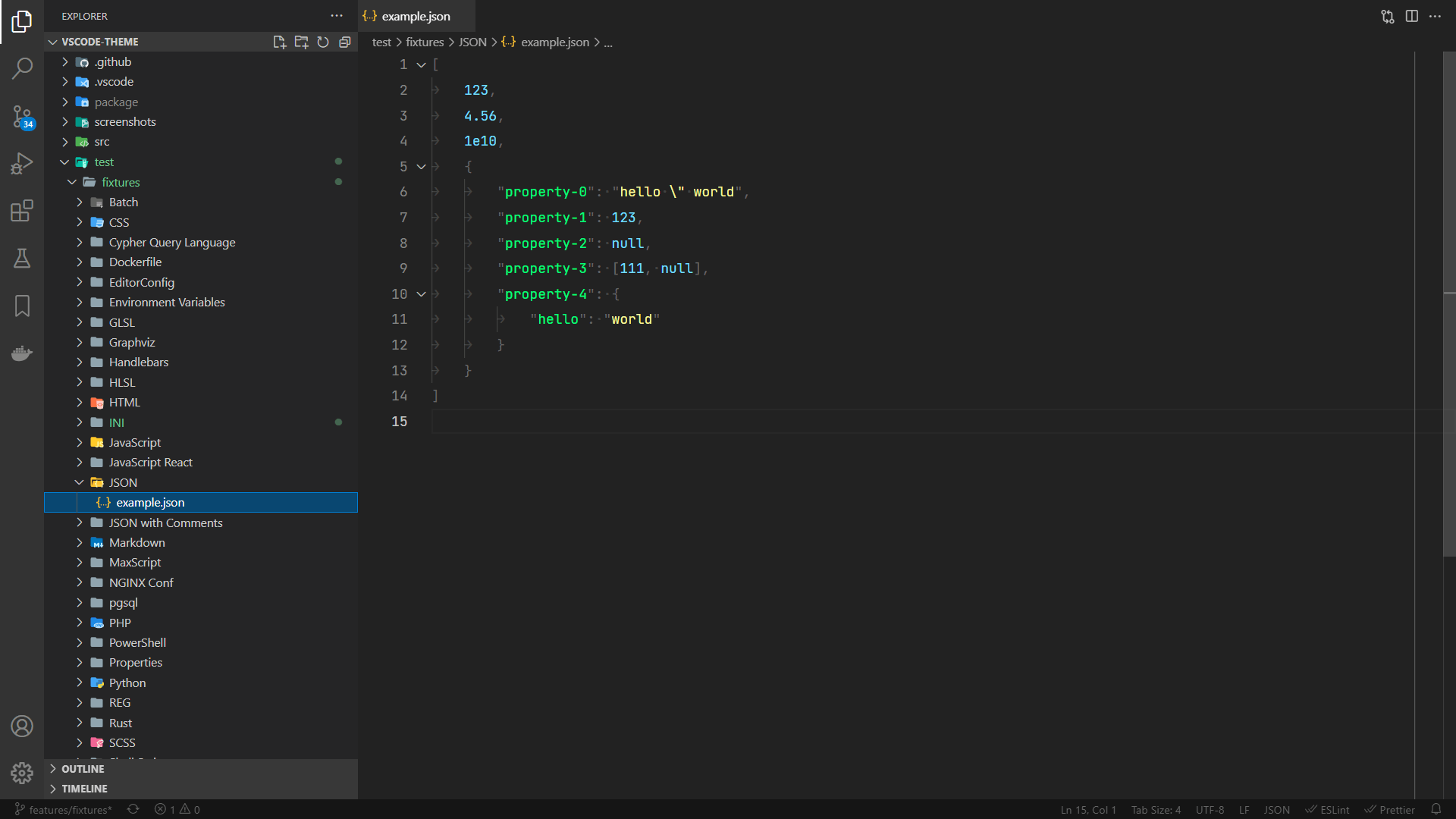Open the Extensions view

point(22,211)
